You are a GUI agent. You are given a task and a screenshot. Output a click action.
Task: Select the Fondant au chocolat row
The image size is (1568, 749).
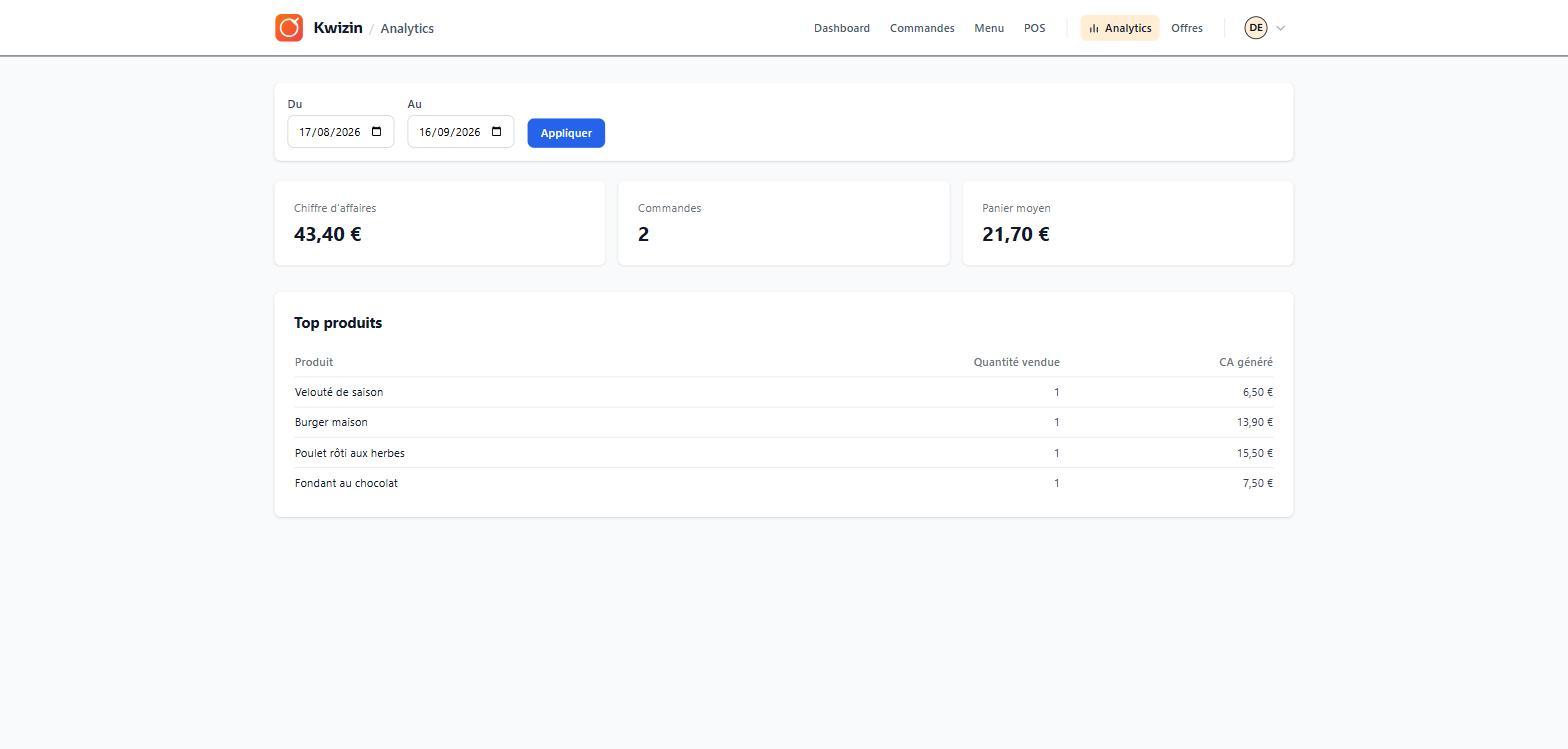point(784,483)
